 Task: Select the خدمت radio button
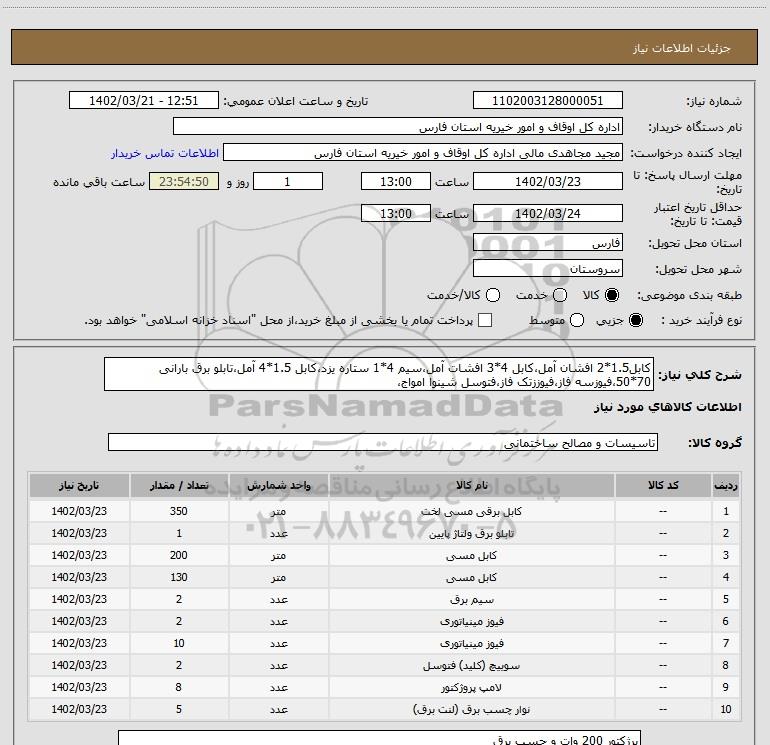560,295
